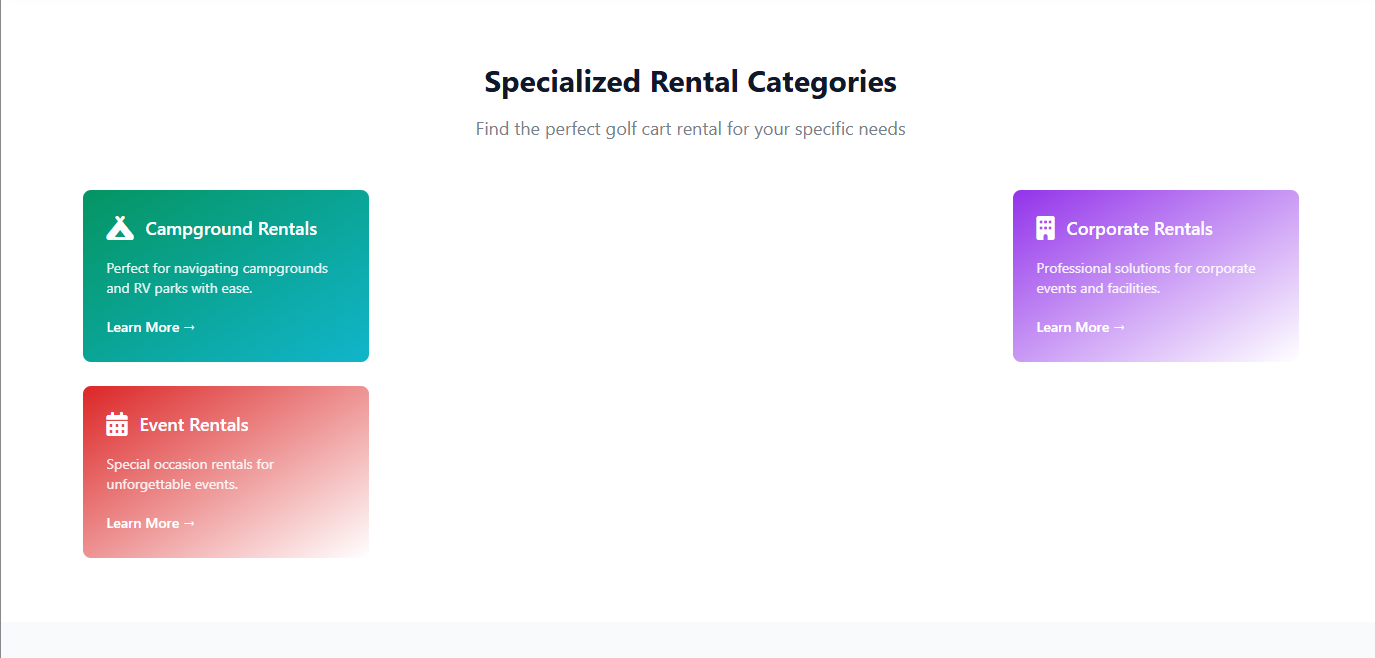Click the building icon for Corporate Rentals
This screenshot has width=1375, height=658.
(x=1045, y=229)
